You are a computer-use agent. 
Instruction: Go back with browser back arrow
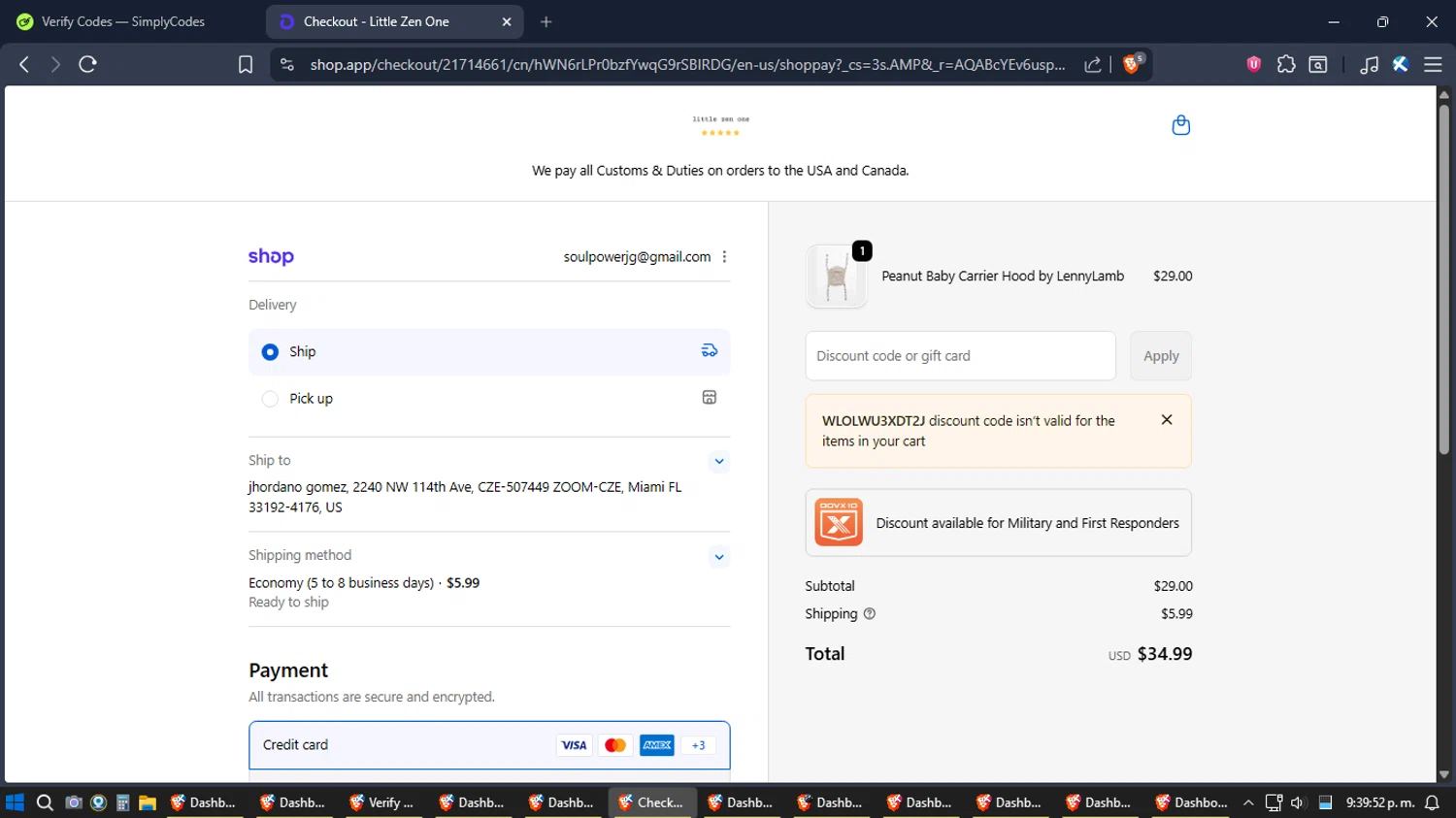24,64
